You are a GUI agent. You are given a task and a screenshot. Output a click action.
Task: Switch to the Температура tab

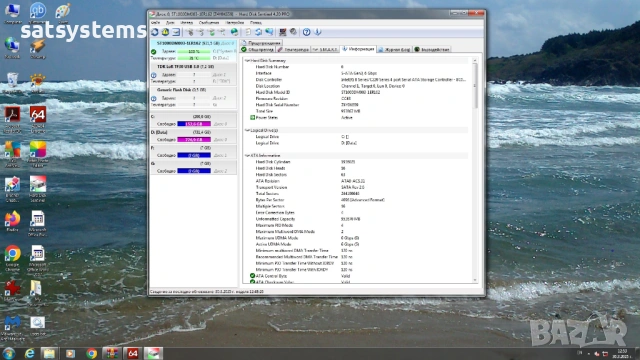click(x=293, y=49)
